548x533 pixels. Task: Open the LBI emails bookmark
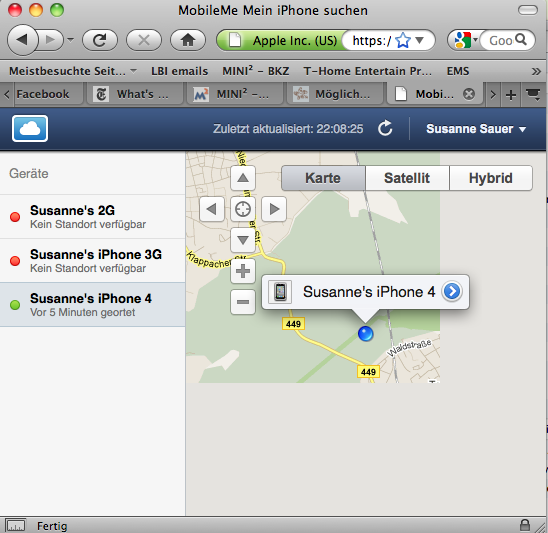[x=180, y=71]
